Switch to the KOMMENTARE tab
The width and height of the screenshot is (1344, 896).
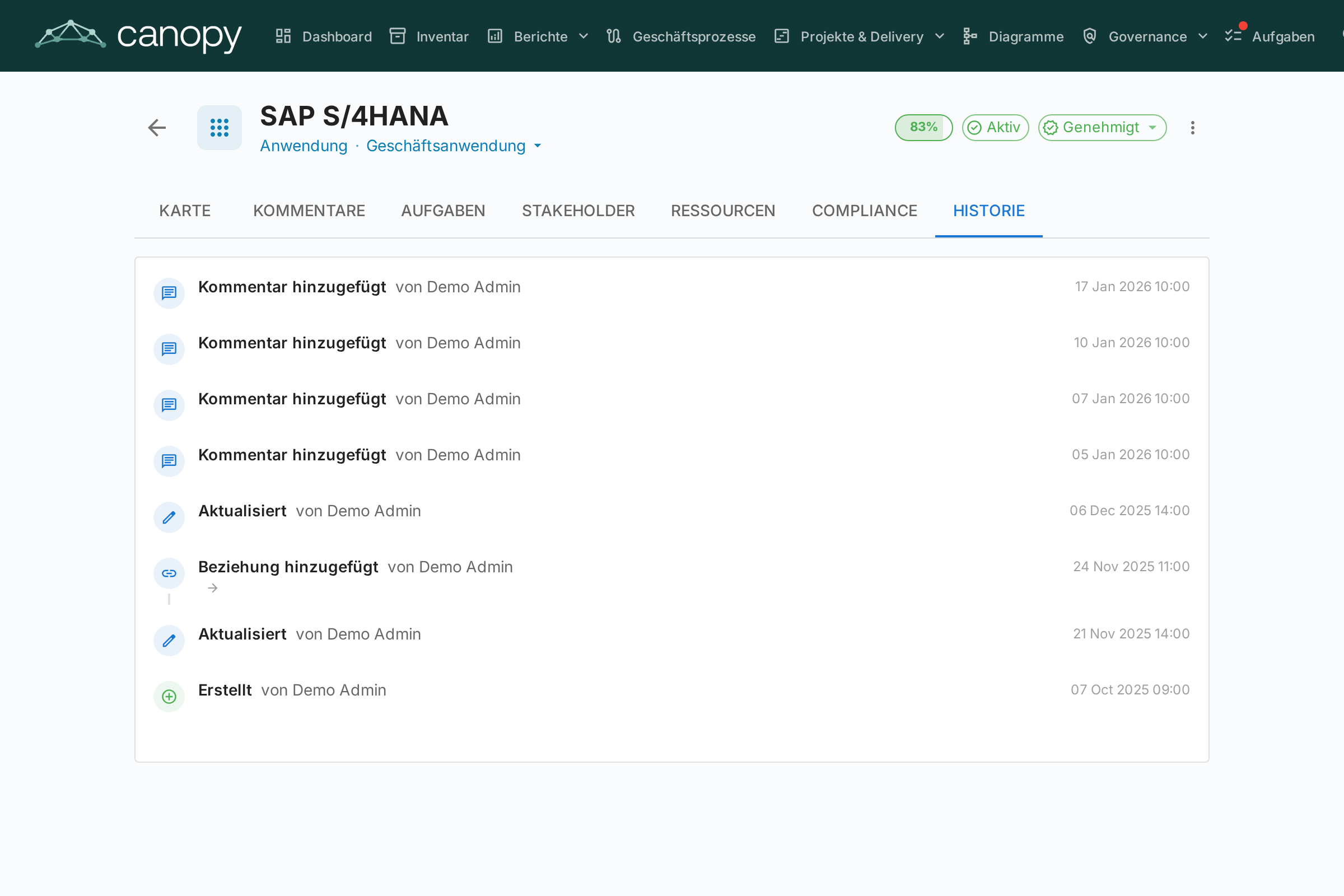click(309, 211)
